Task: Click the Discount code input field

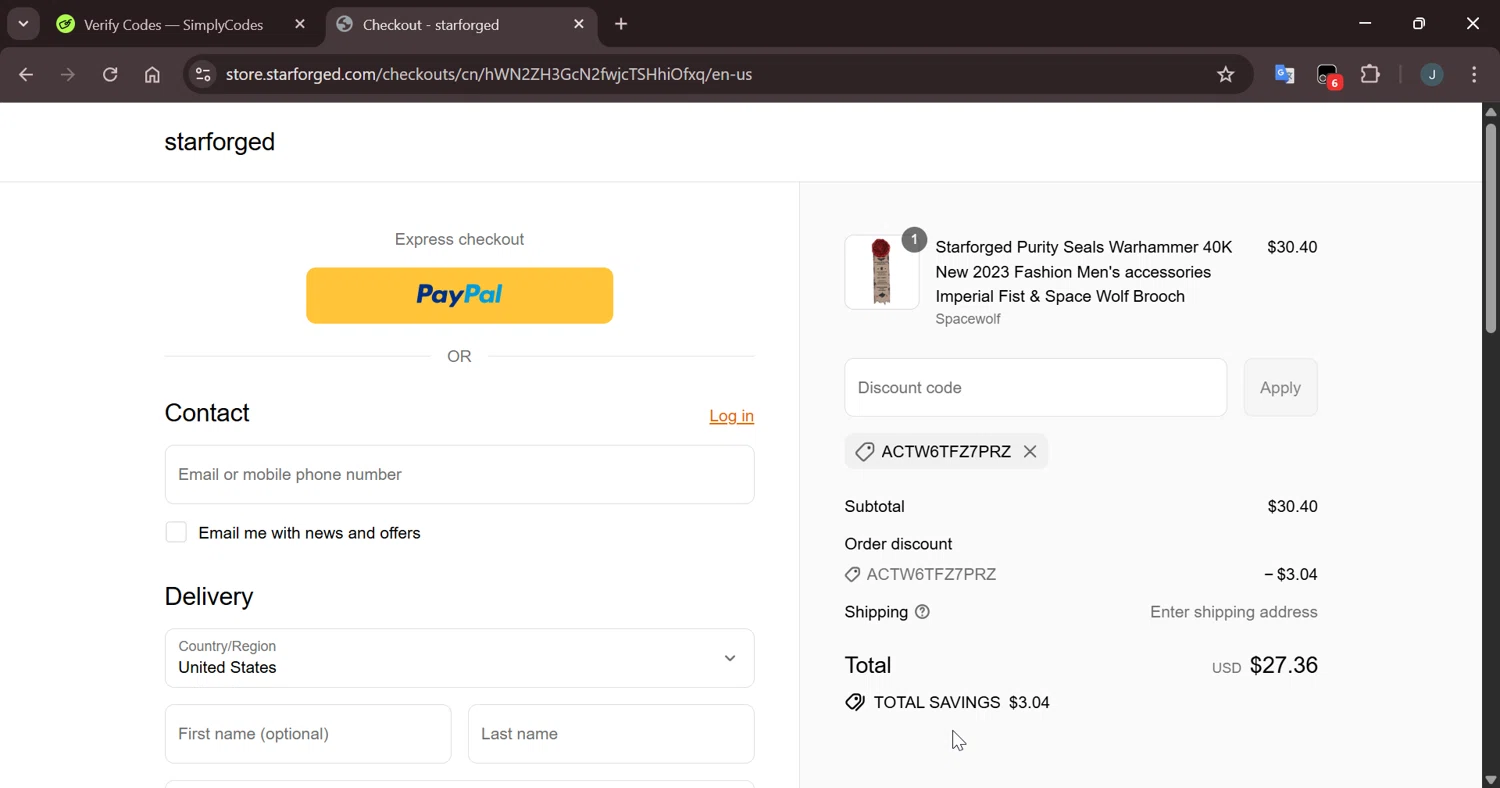Action: click(x=1036, y=387)
